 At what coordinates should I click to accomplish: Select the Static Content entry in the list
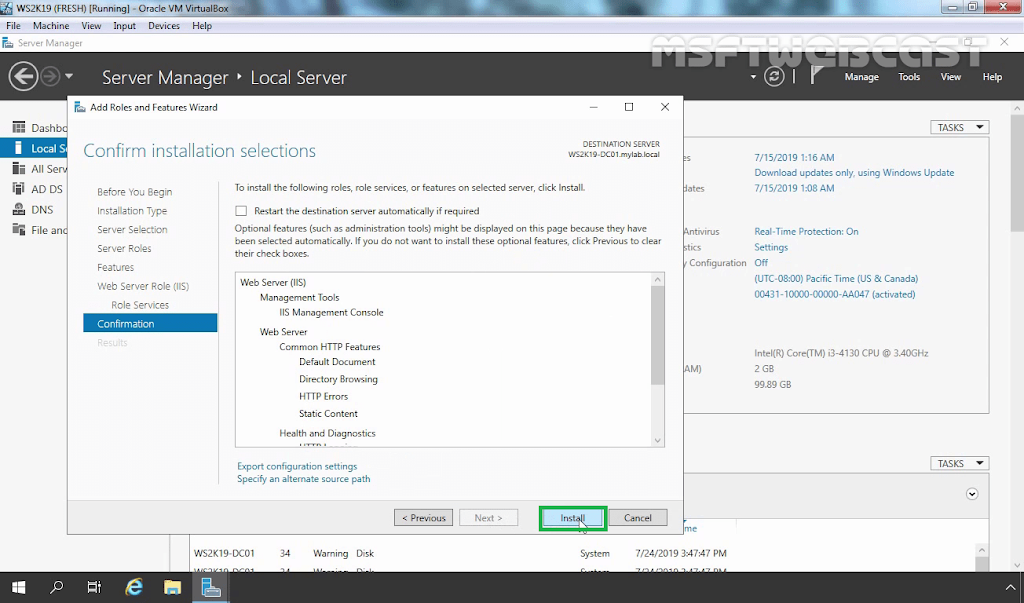coord(328,414)
